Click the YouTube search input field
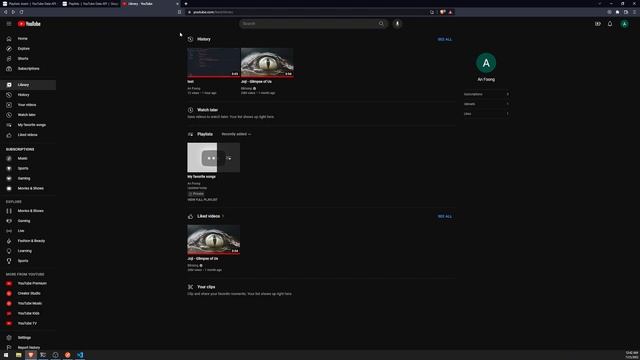640x360 pixels. pos(308,24)
